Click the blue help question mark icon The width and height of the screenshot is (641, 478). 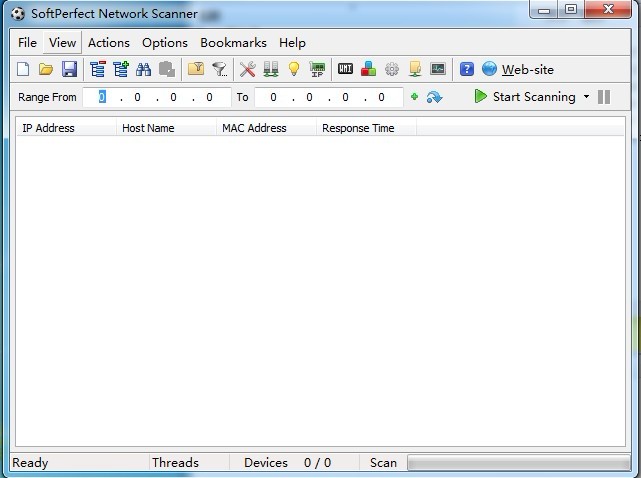(x=467, y=69)
